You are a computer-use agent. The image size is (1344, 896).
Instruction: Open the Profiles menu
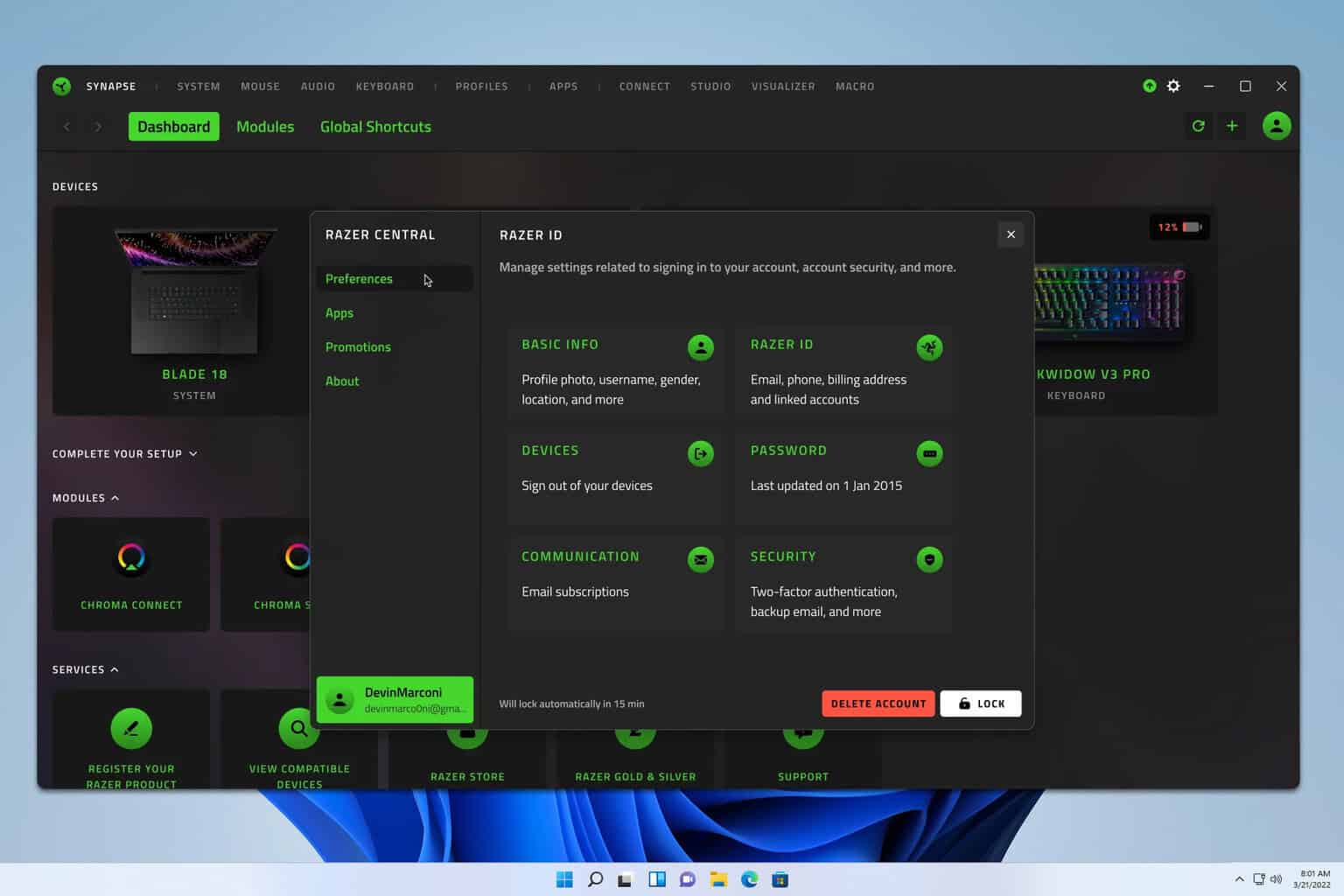(481, 86)
